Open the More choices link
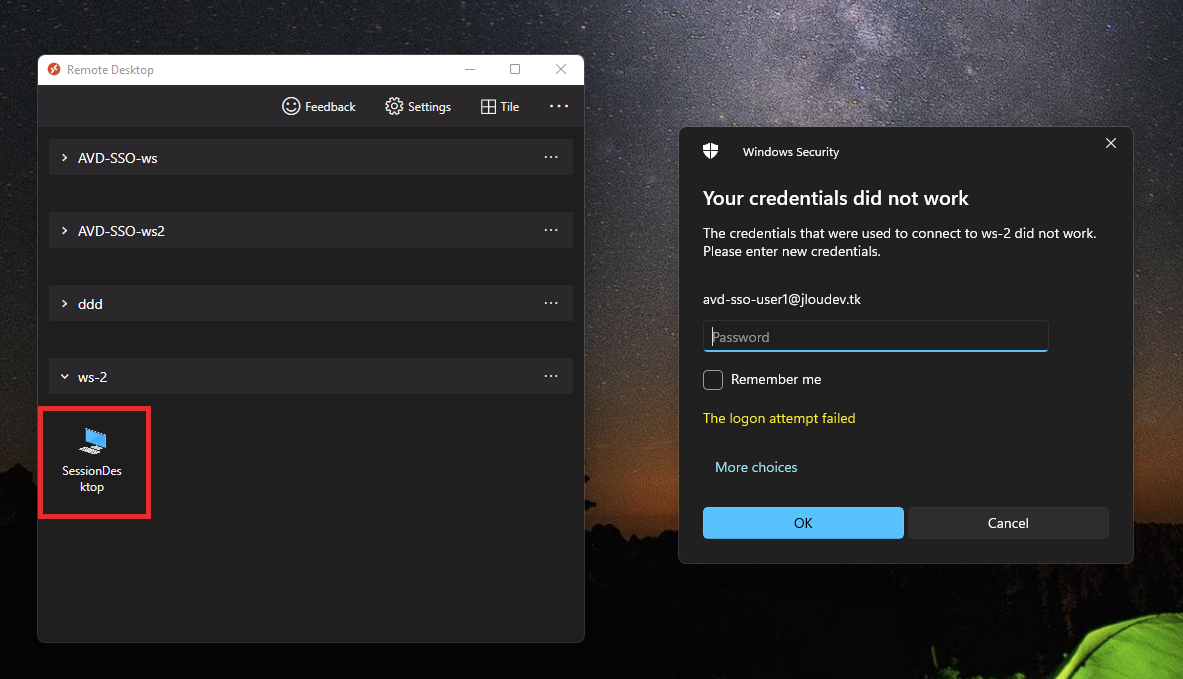1183x679 pixels. pyautogui.click(x=756, y=467)
